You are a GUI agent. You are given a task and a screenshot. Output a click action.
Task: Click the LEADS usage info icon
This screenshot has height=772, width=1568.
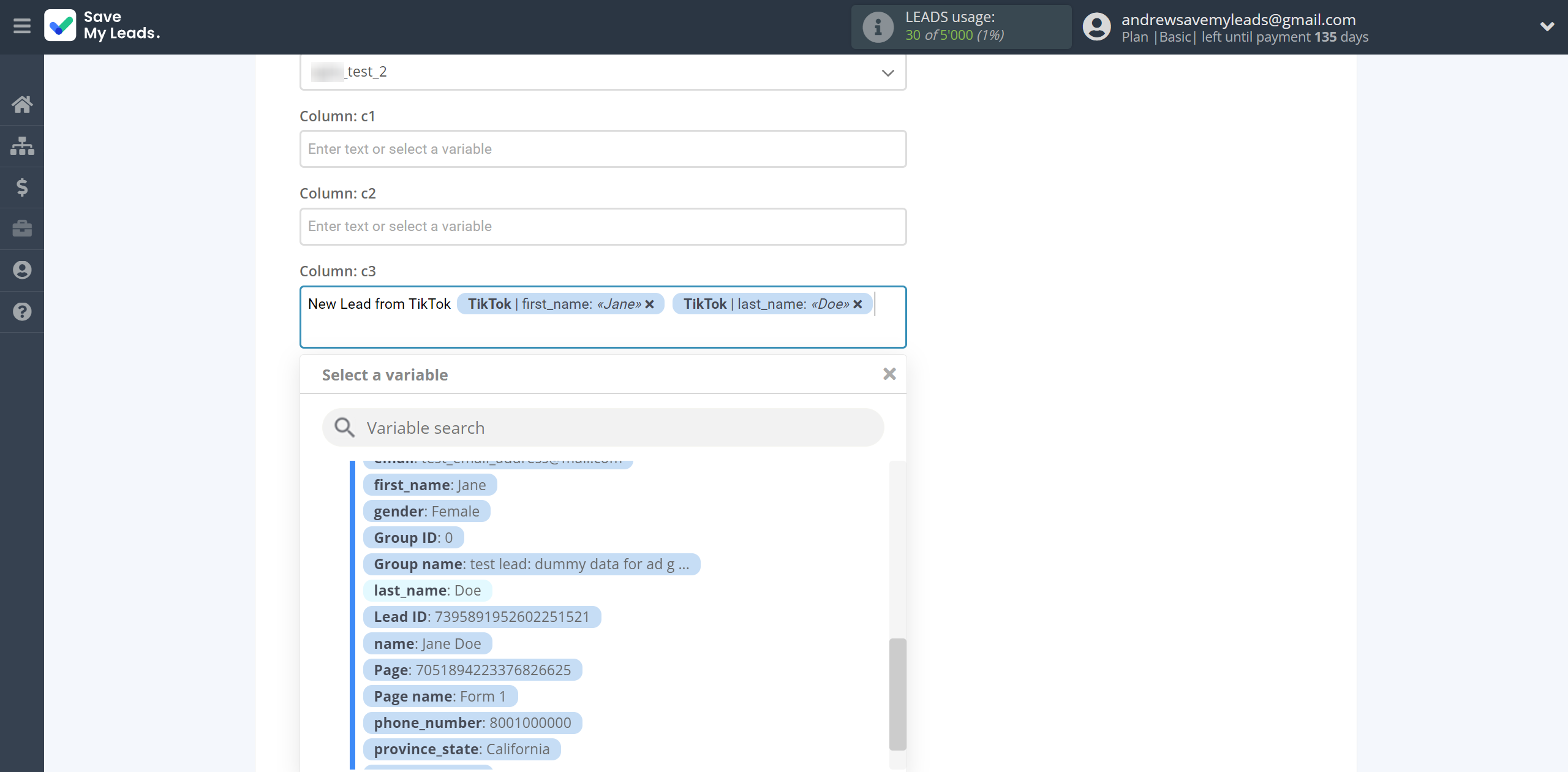[x=878, y=27]
